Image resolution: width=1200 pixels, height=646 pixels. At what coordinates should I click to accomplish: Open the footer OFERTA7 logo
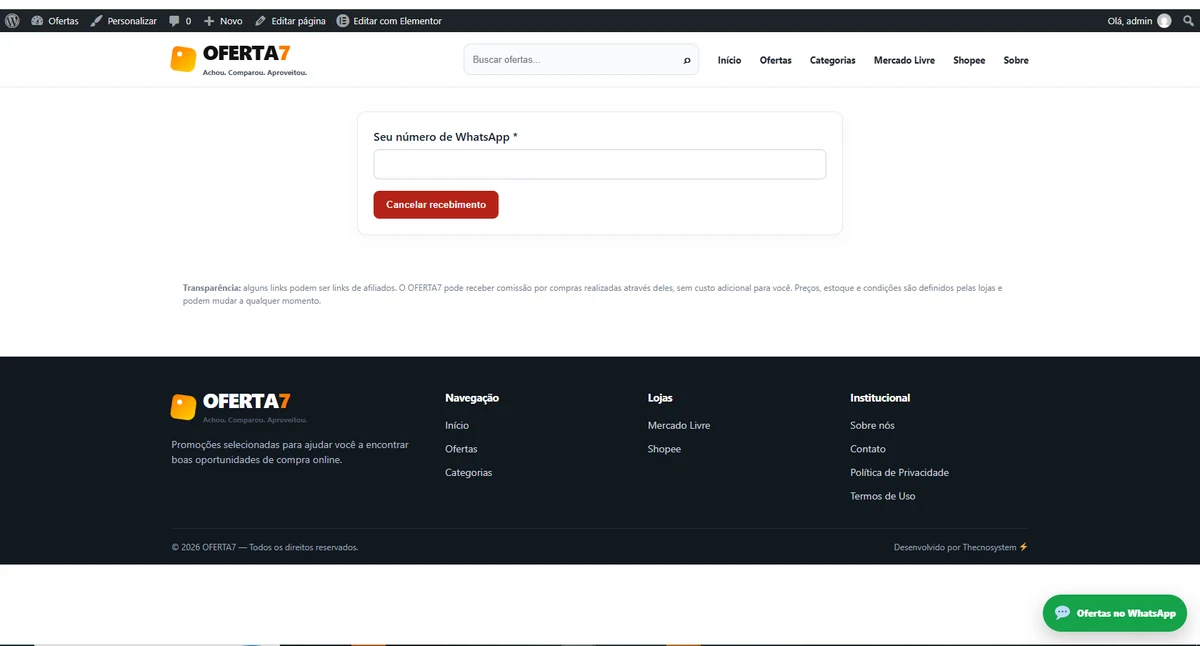238,406
